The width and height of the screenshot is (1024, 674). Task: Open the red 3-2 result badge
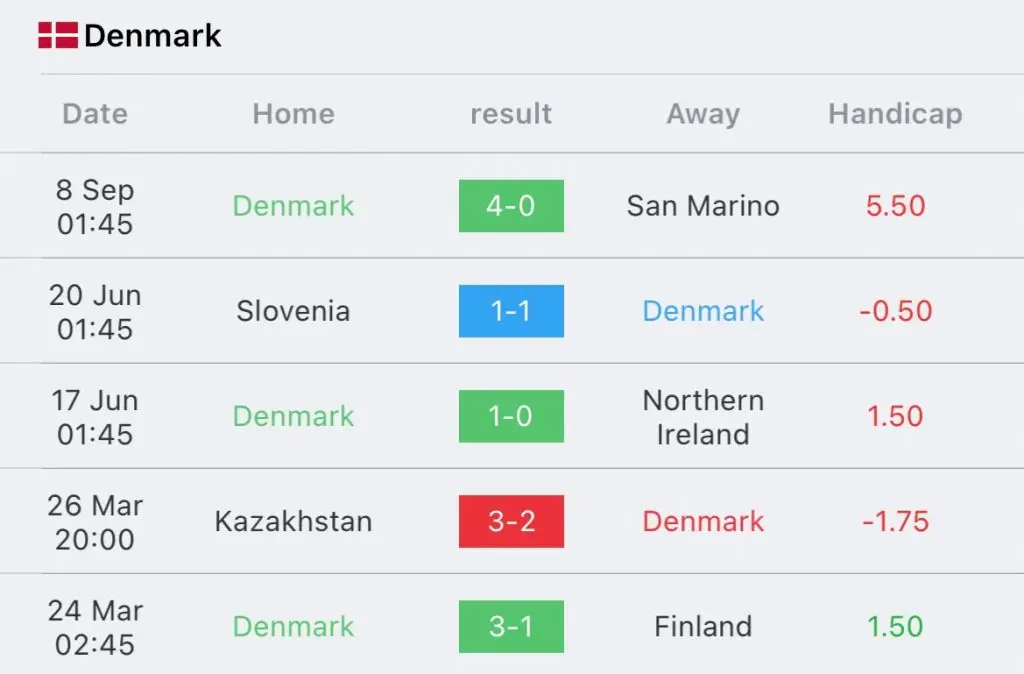pos(511,521)
